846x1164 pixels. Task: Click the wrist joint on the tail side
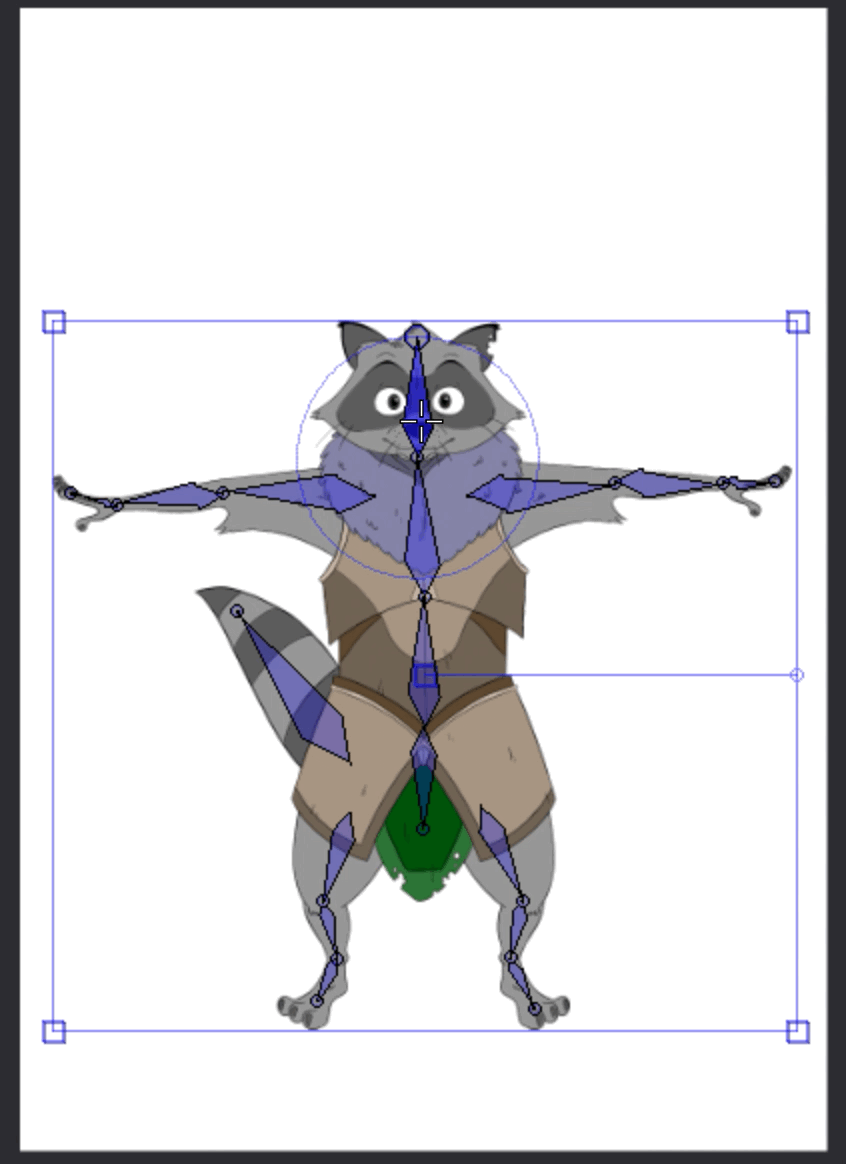point(117,505)
